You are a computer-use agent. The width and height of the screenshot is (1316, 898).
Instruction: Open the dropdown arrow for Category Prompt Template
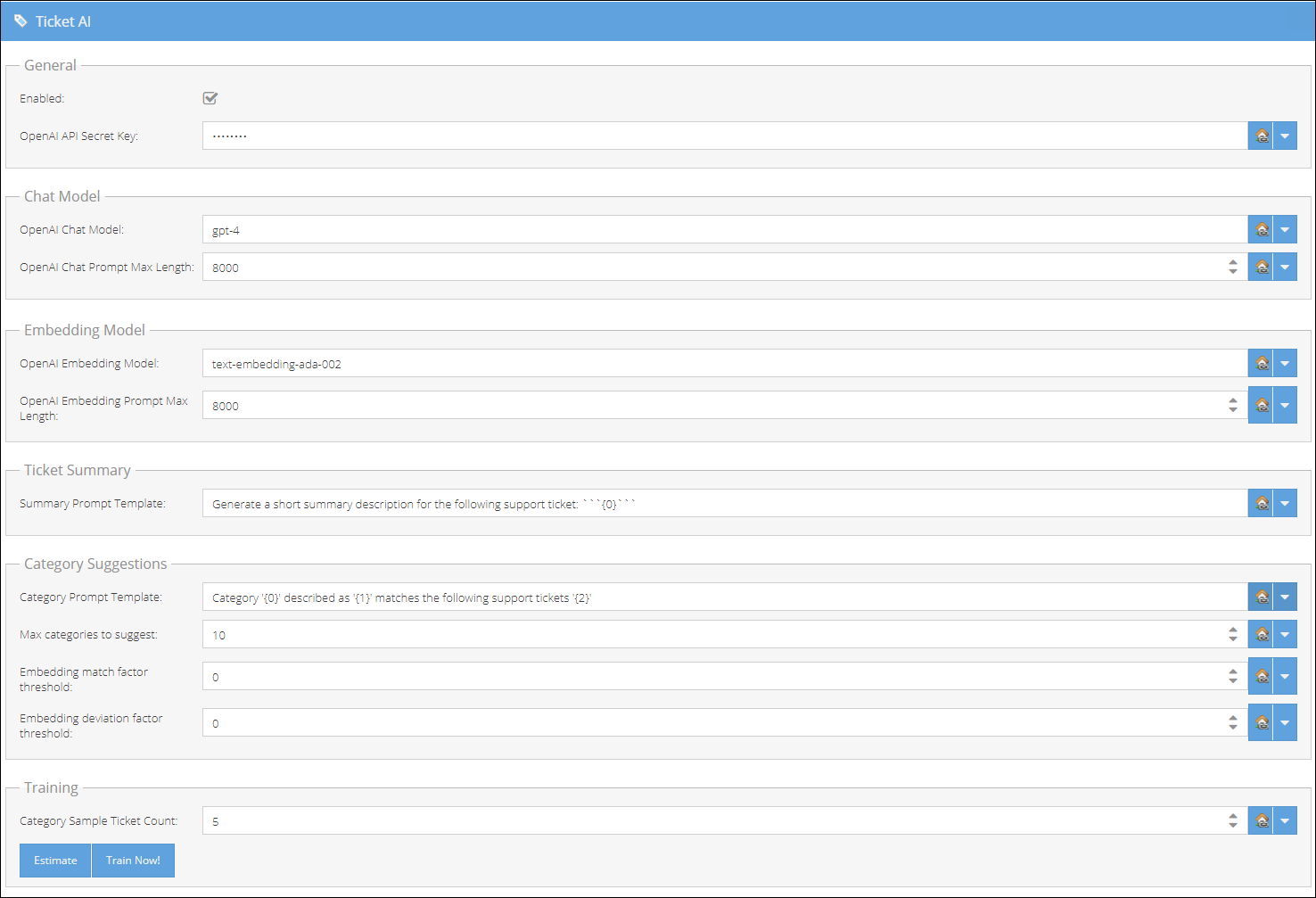pyautogui.click(x=1285, y=597)
